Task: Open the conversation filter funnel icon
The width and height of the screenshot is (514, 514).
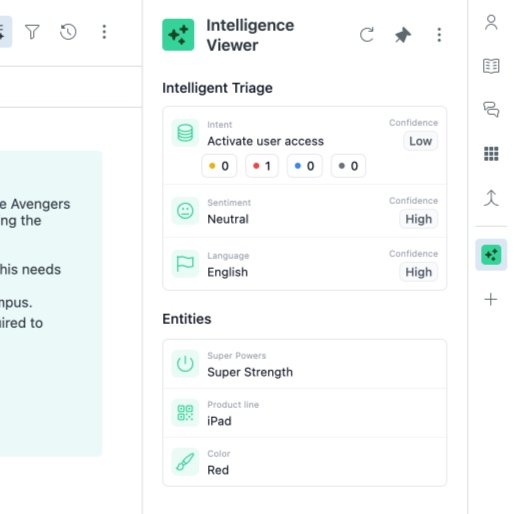Action: 32,32
